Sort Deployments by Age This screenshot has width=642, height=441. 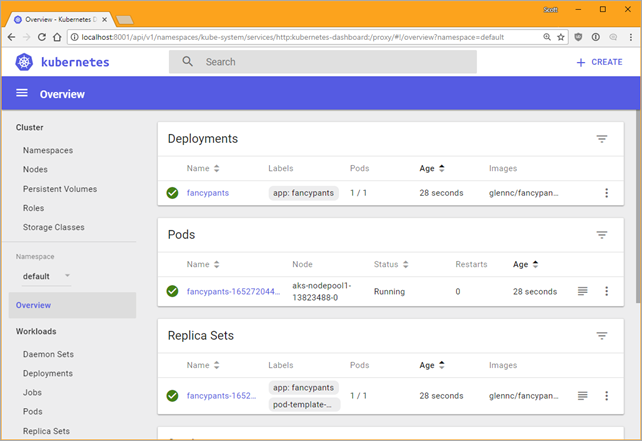[432, 168]
